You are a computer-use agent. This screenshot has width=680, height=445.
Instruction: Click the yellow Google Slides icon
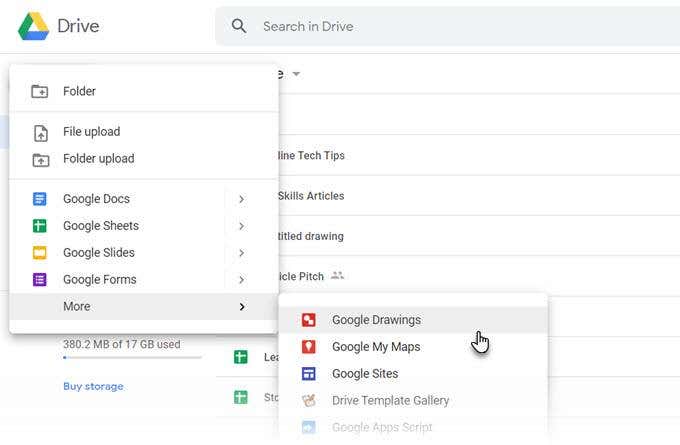click(39, 253)
